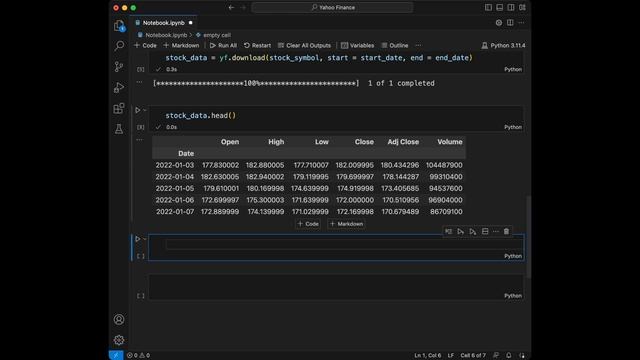Image resolution: width=640 pixels, height=360 pixels.
Task: Toggle secondary side bar layout icon
Action: tap(511, 7)
